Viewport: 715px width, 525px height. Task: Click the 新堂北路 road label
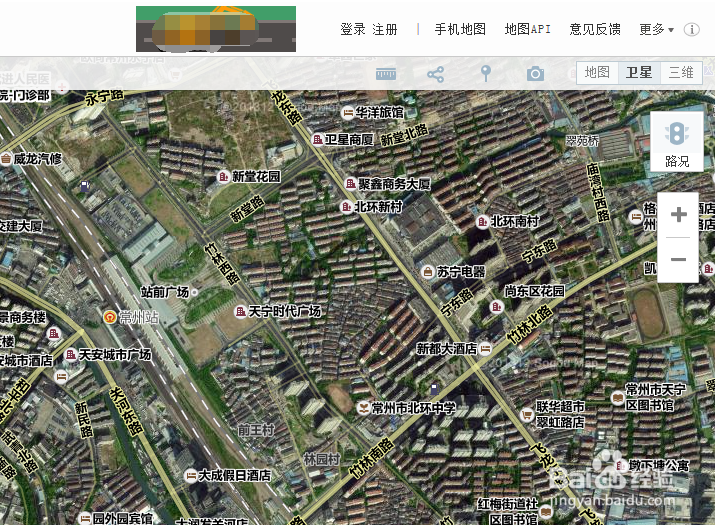[404, 135]
